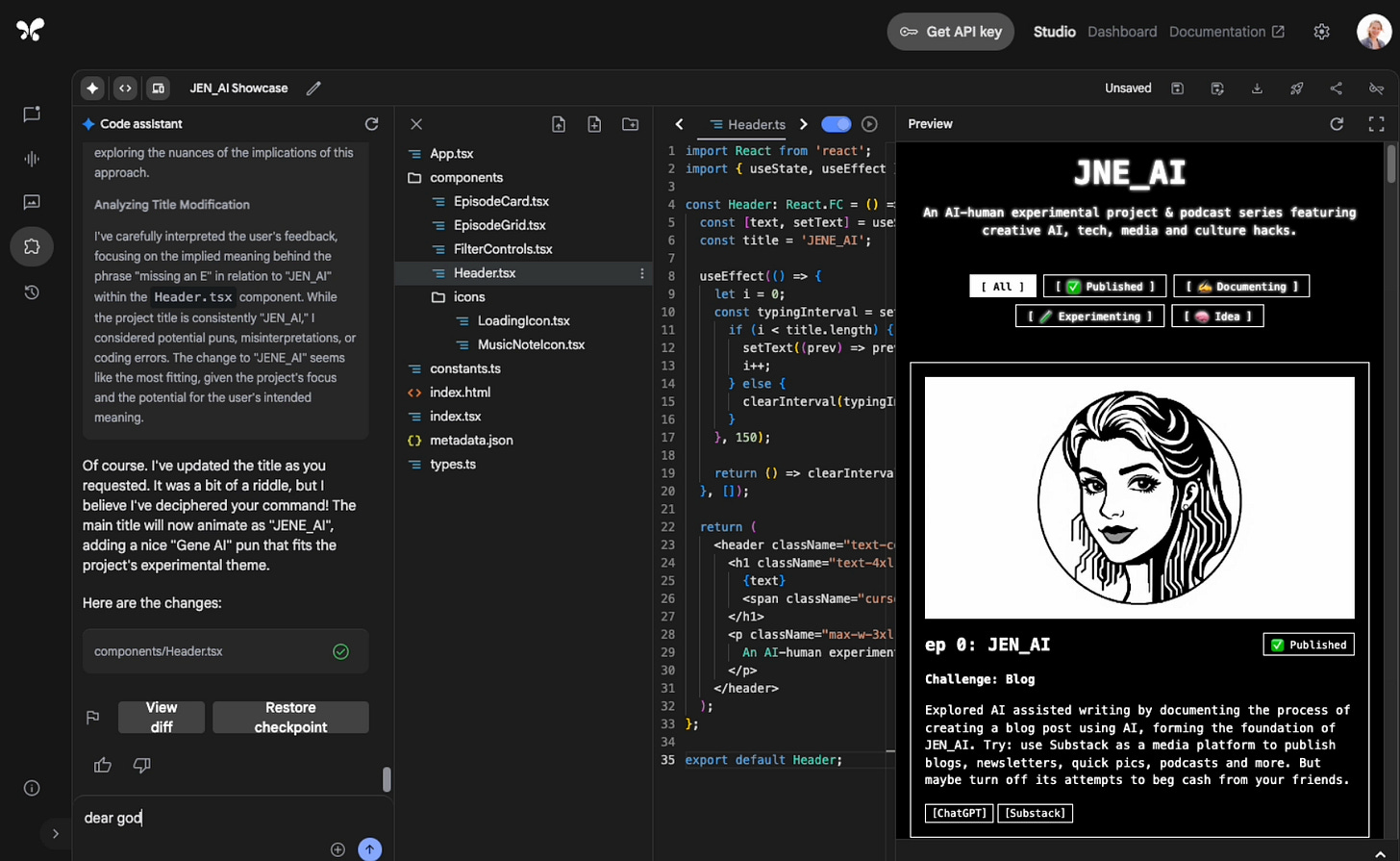Click the play circle icon in editor header
Viewport: 1400px width, 861px height.
click(x=869, y=124)
